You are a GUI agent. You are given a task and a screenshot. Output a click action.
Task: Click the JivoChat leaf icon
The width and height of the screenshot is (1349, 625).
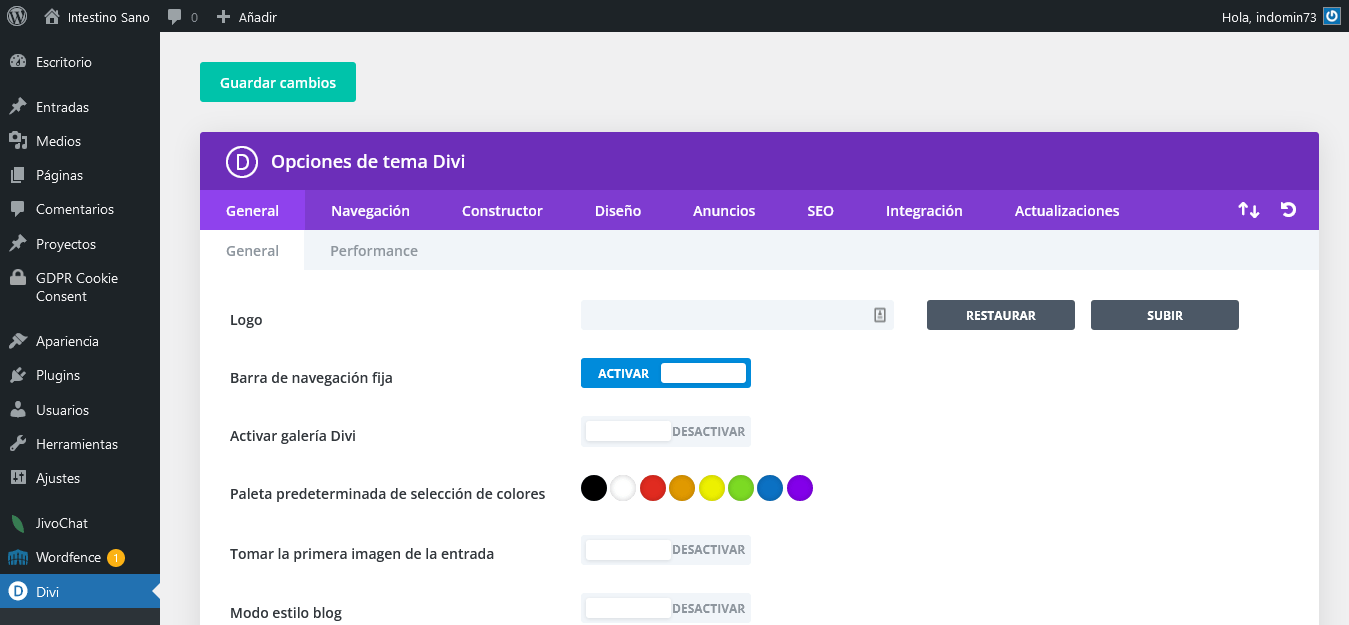[17, 523]
